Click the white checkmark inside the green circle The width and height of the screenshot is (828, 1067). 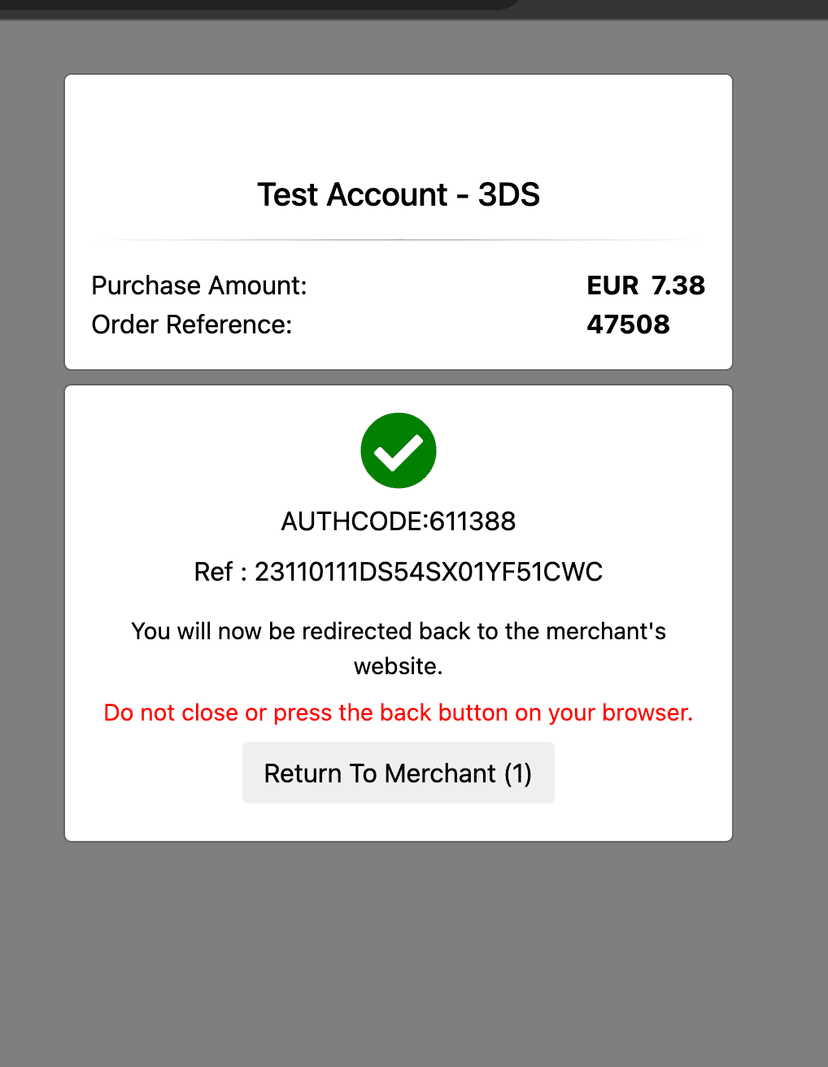(x=398, y=451)
